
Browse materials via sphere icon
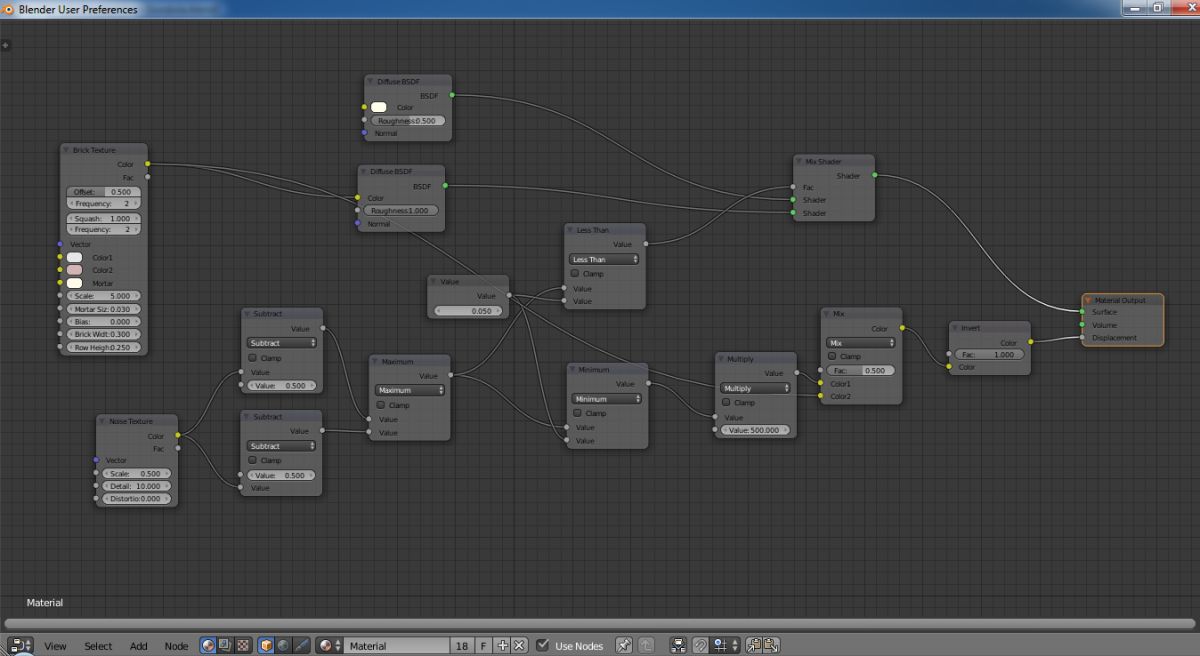tap(330, 646)
